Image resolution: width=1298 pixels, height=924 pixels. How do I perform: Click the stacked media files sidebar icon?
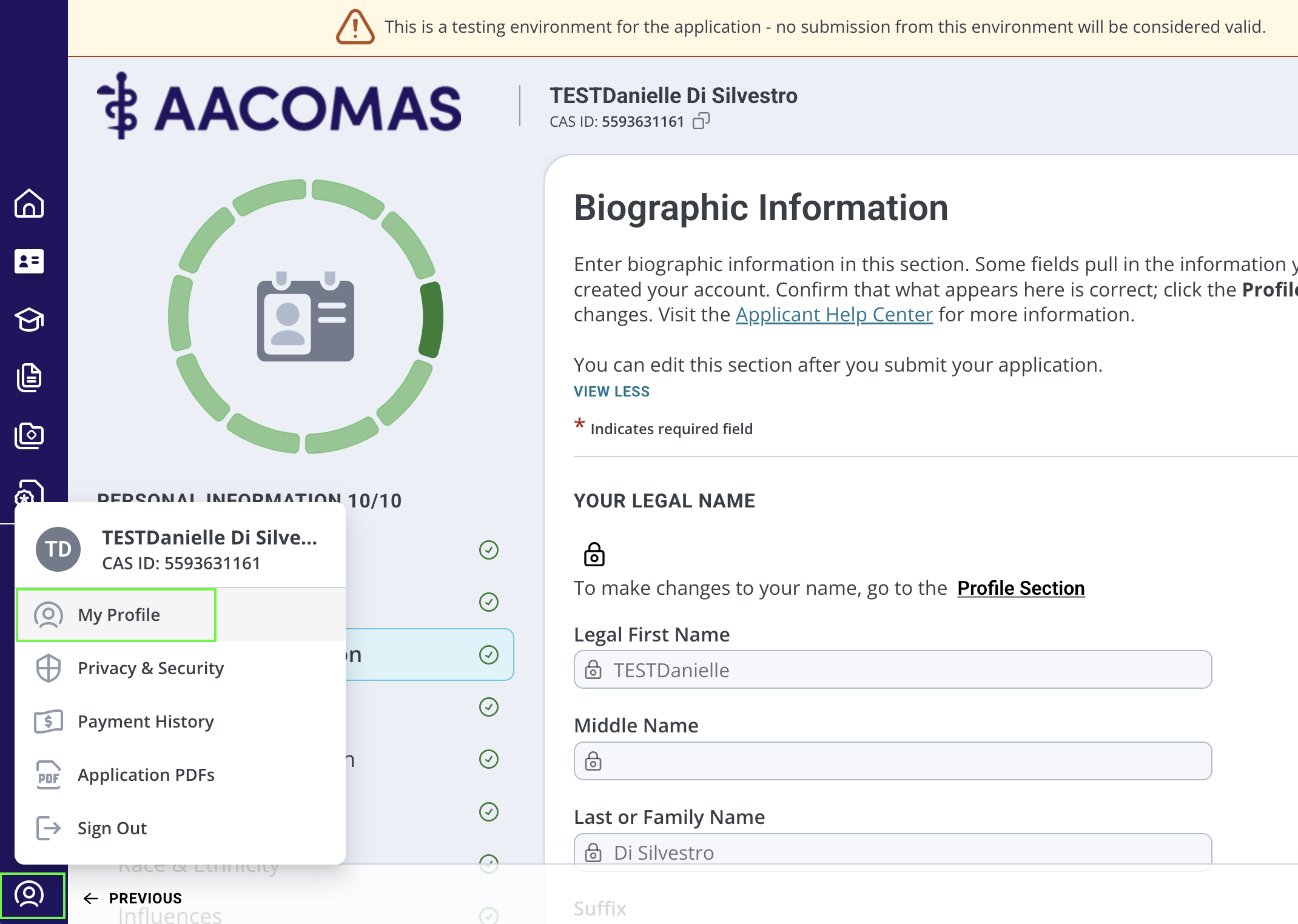click(29, 435)
